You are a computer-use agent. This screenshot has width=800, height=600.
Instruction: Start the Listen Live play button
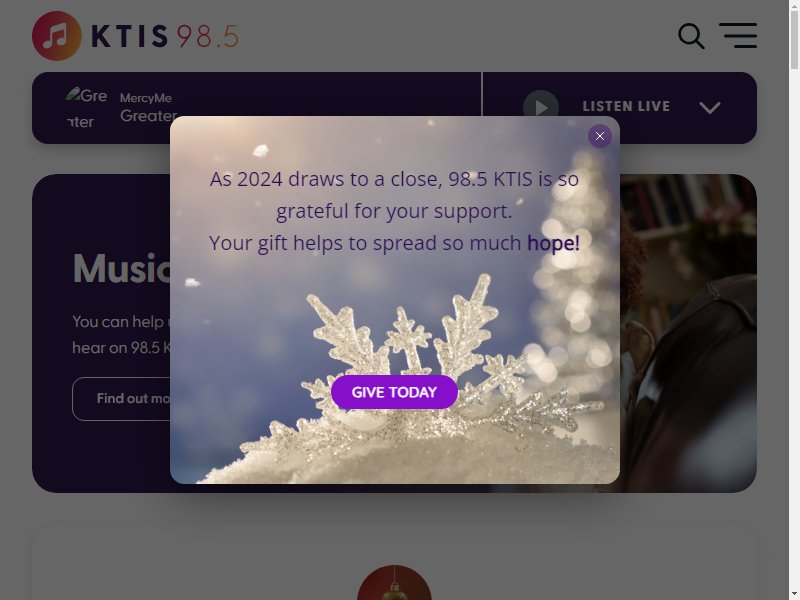(x=541, y=108)
